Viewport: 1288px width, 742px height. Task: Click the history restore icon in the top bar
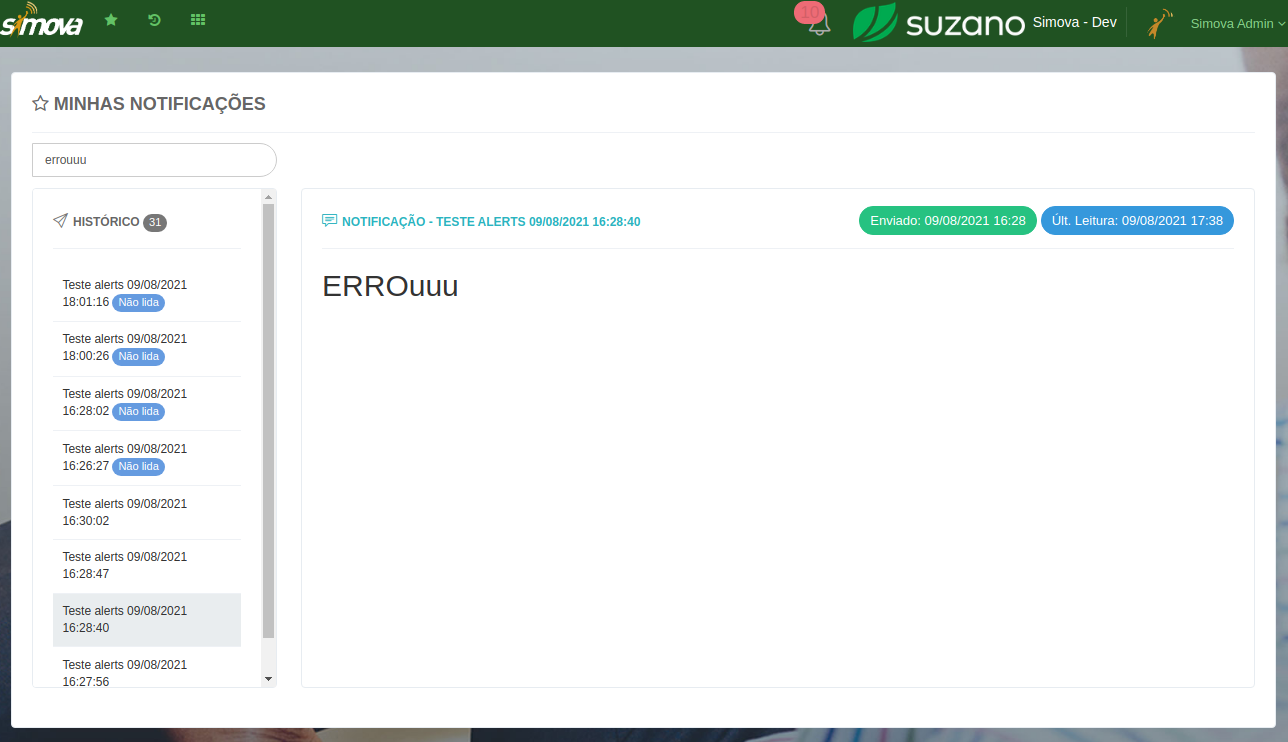click(x=153, y=19)
